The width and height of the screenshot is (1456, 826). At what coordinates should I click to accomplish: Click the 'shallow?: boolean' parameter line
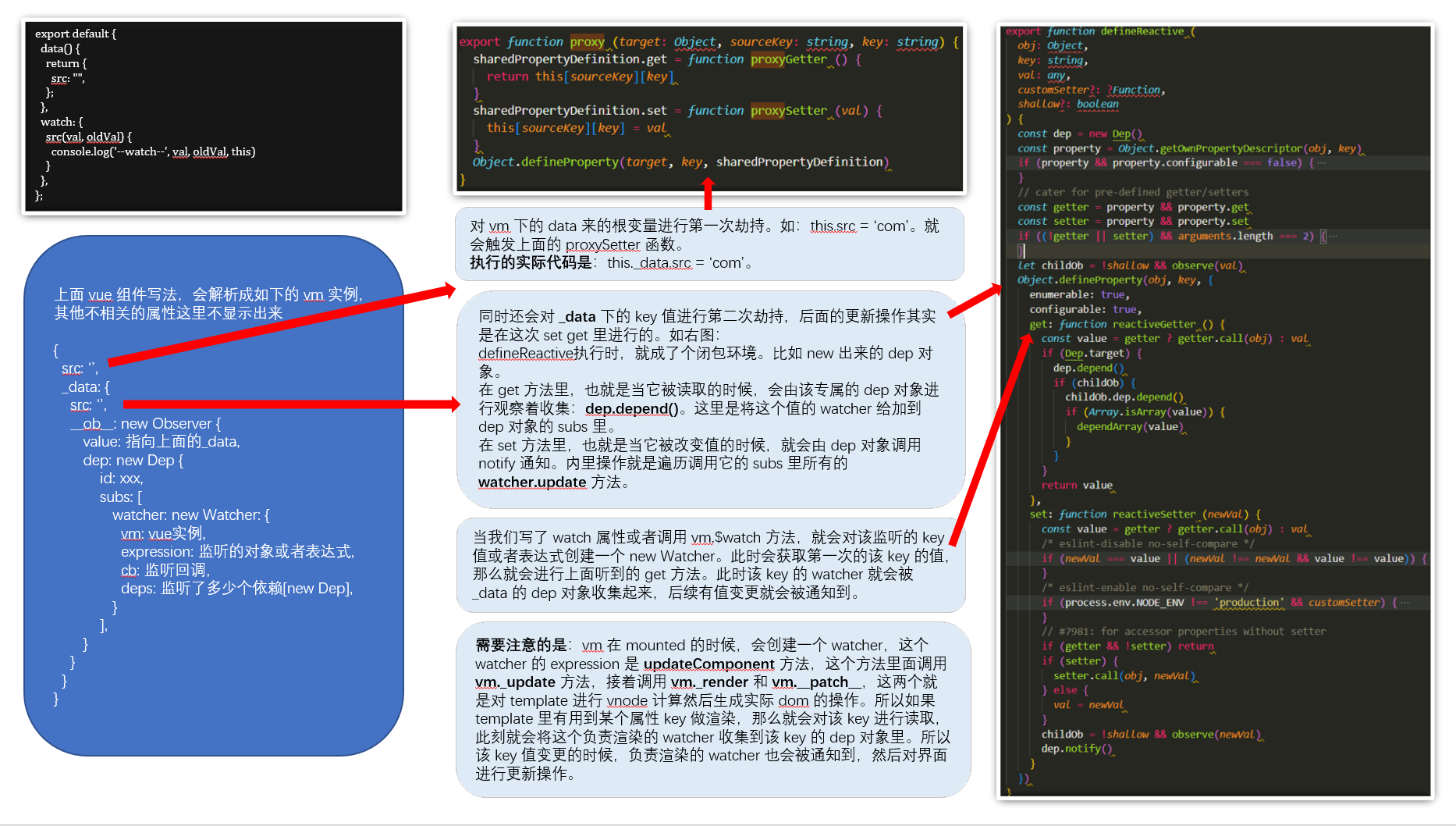pyautogui.click(x=1068, y=105)
